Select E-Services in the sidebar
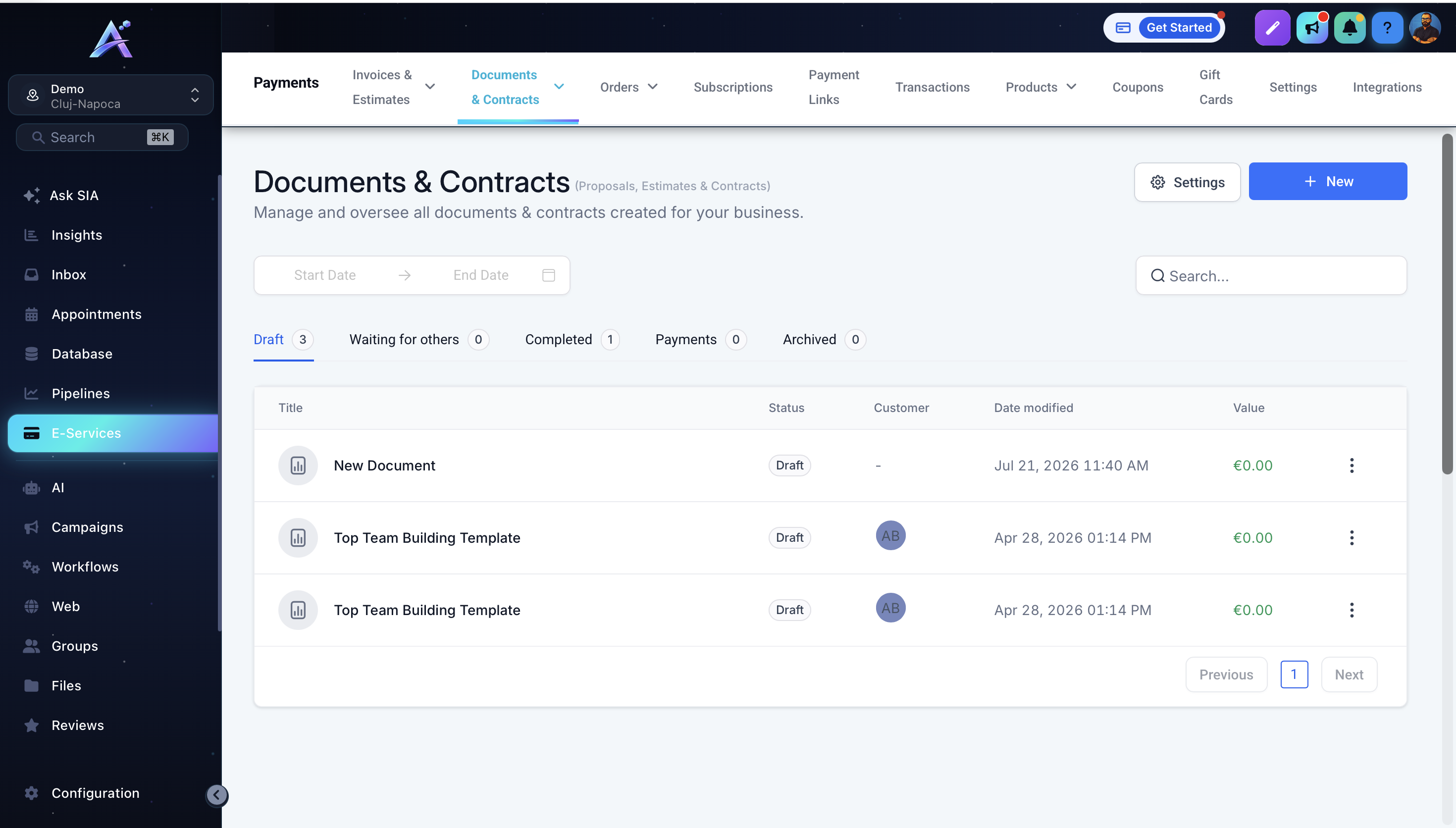 (x=112, y=433)
